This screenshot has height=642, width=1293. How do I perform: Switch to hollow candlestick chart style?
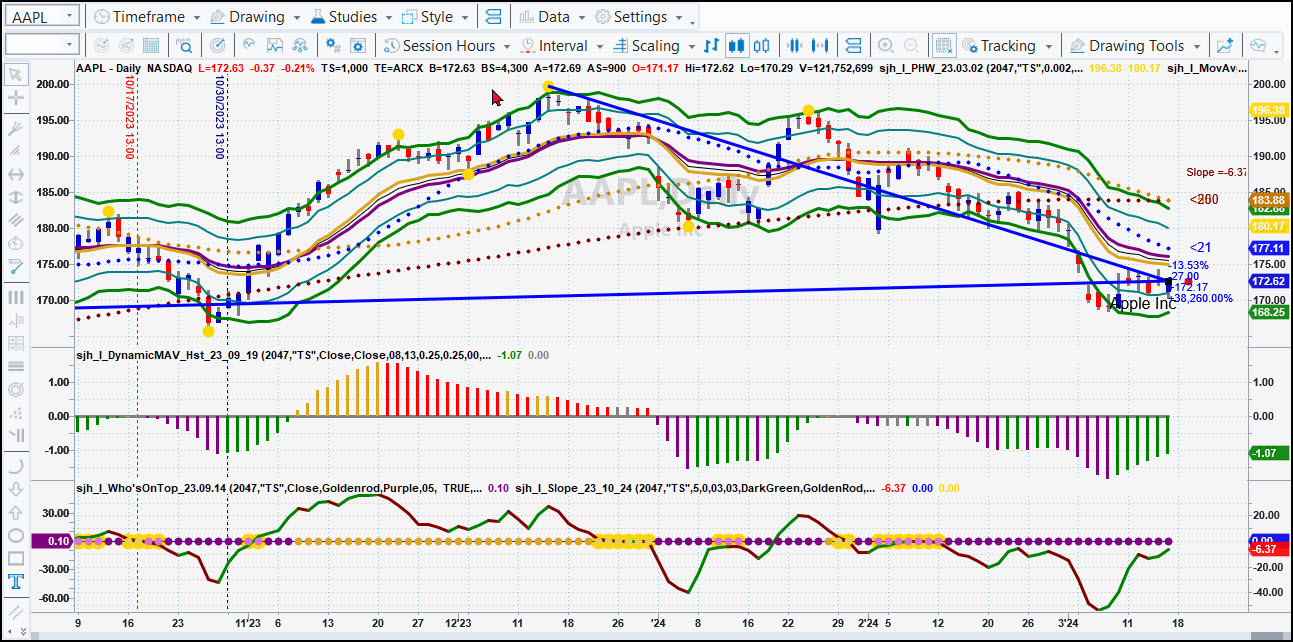pos(762,45)
